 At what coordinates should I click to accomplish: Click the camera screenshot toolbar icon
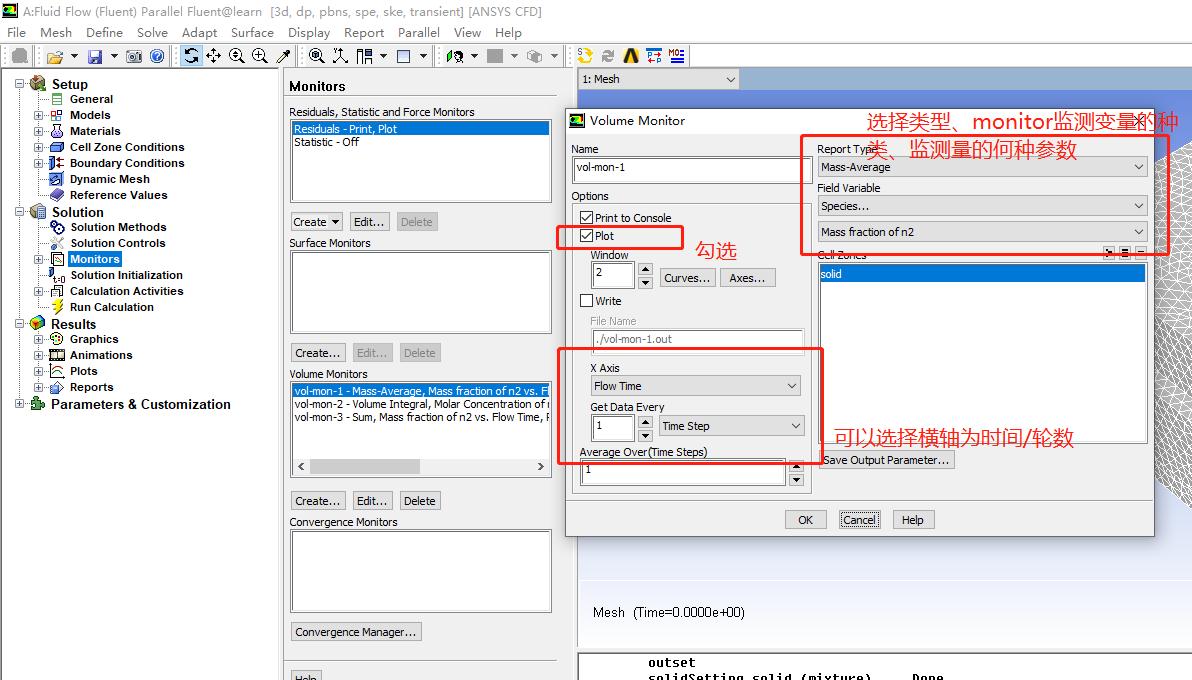point(134,56)
